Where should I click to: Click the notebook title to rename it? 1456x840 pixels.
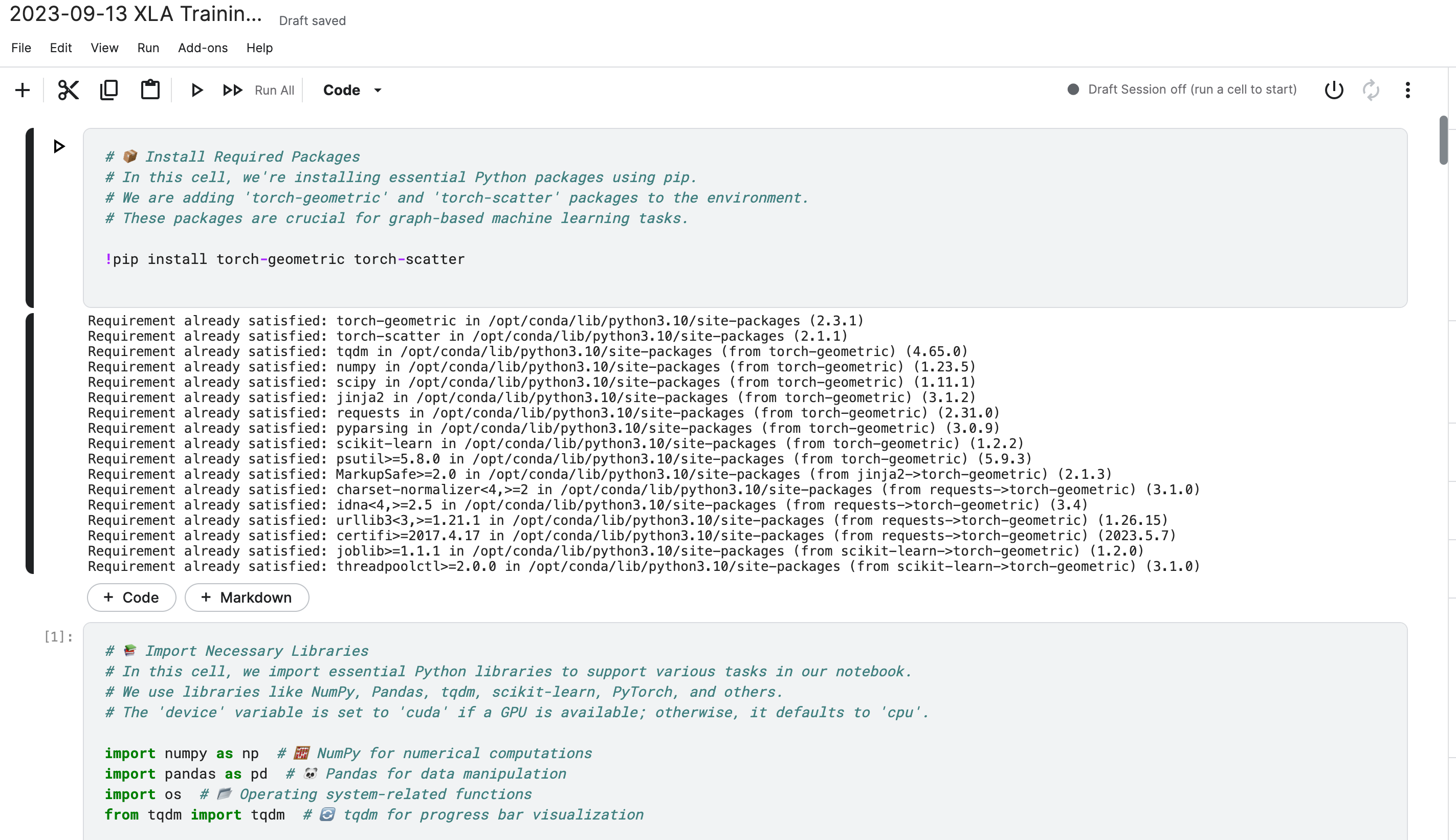[x=136, y=14]
